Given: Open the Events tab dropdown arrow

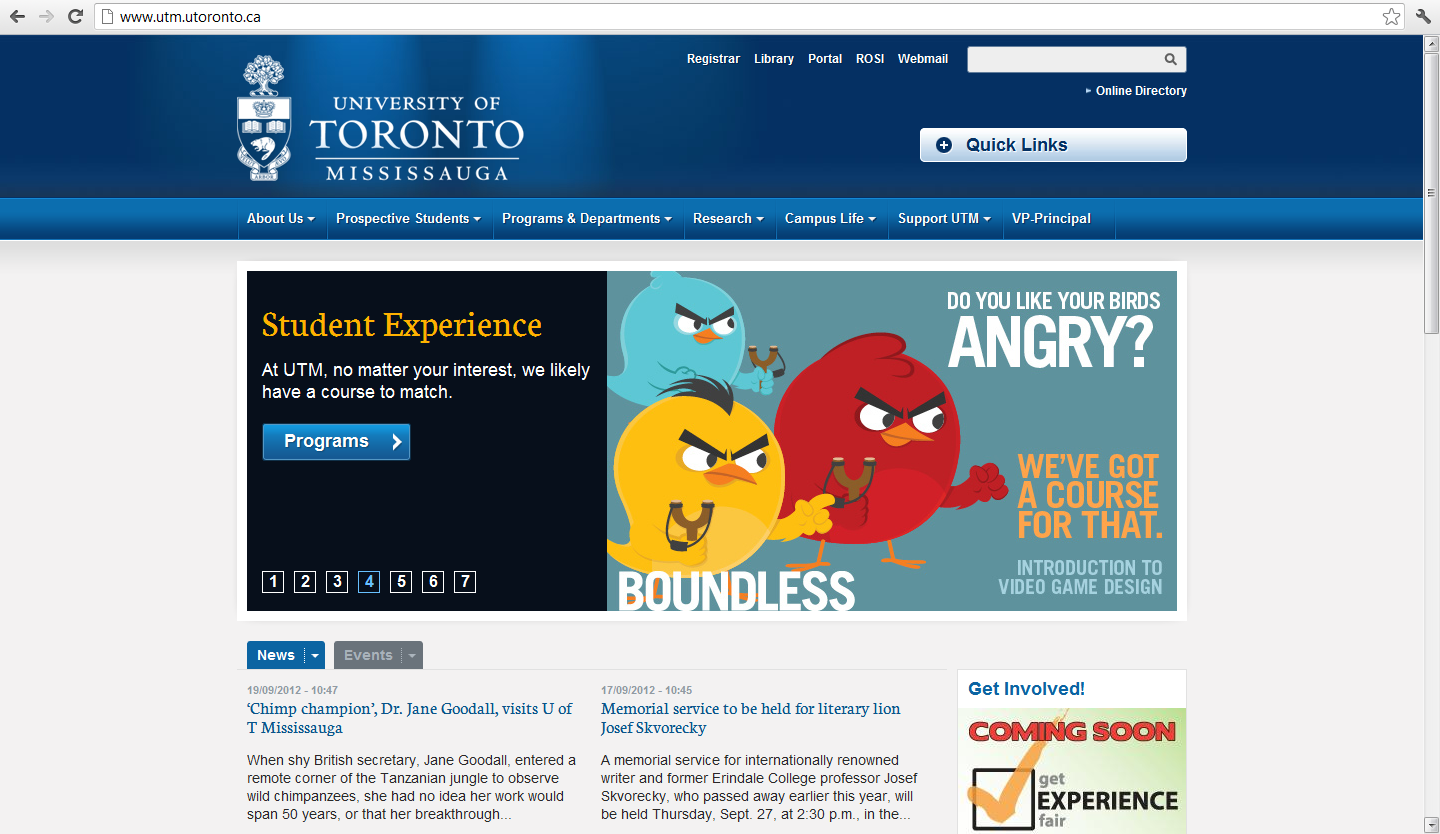Looking at the screenshot, I should tap(411, 656).
